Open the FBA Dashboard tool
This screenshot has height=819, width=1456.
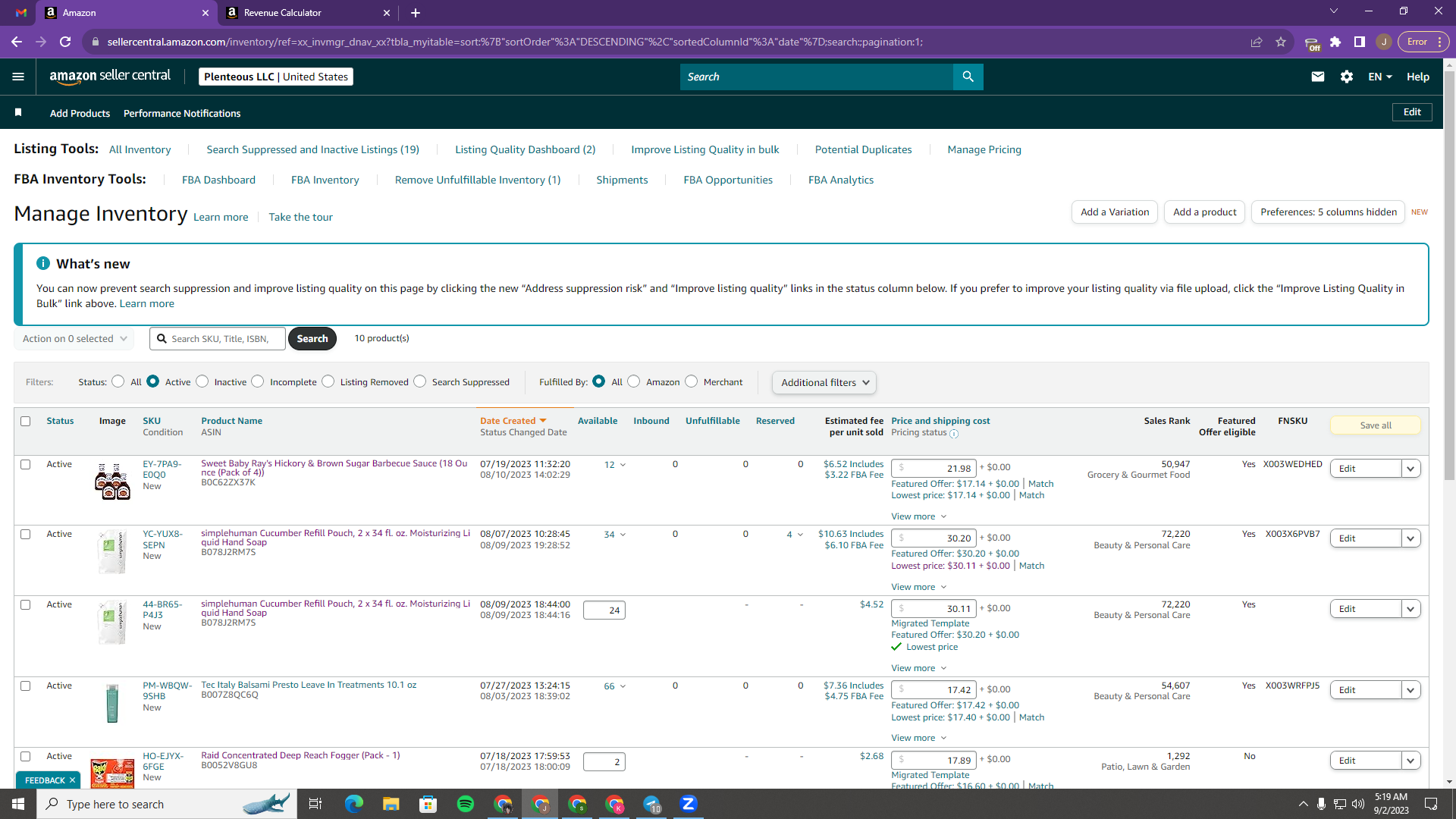pyautogui.click(x=218, y=180)
